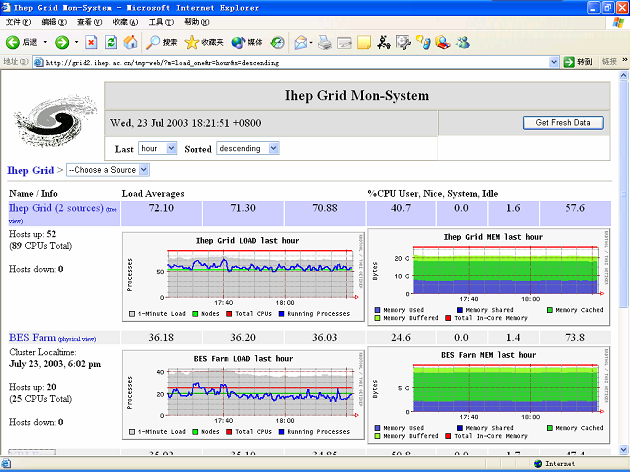This screenshot has height=472, width=630.
Task: Click the Forward arrow button
Action: pyautogui.click(x=62, y=42)
